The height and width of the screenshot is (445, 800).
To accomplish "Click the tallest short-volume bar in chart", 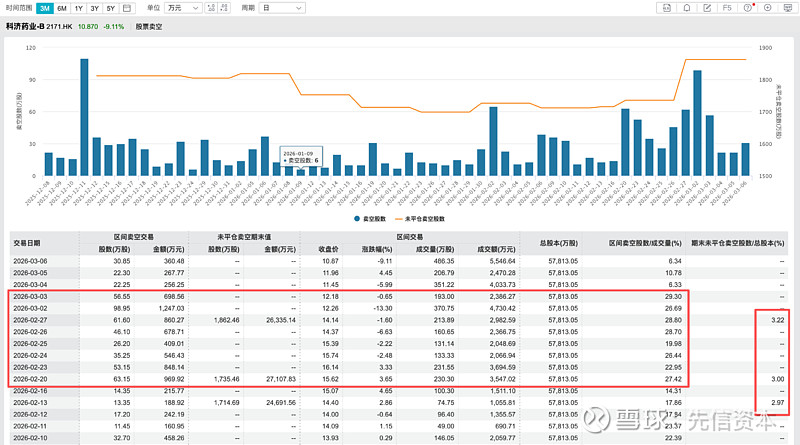I will click(x=84, y=117).
